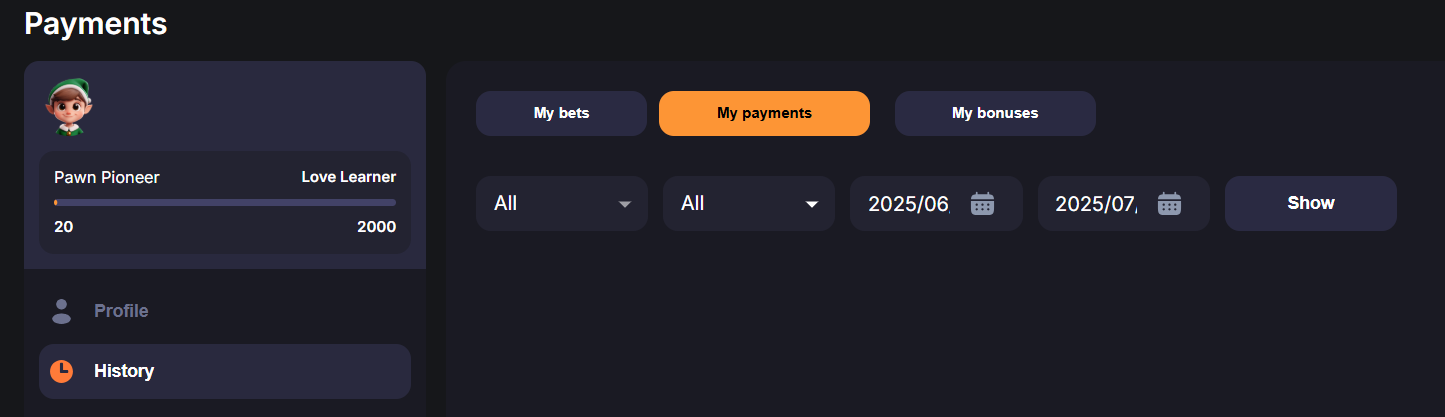
Task: Click the first dropdown's arrow
Action: 625,204
